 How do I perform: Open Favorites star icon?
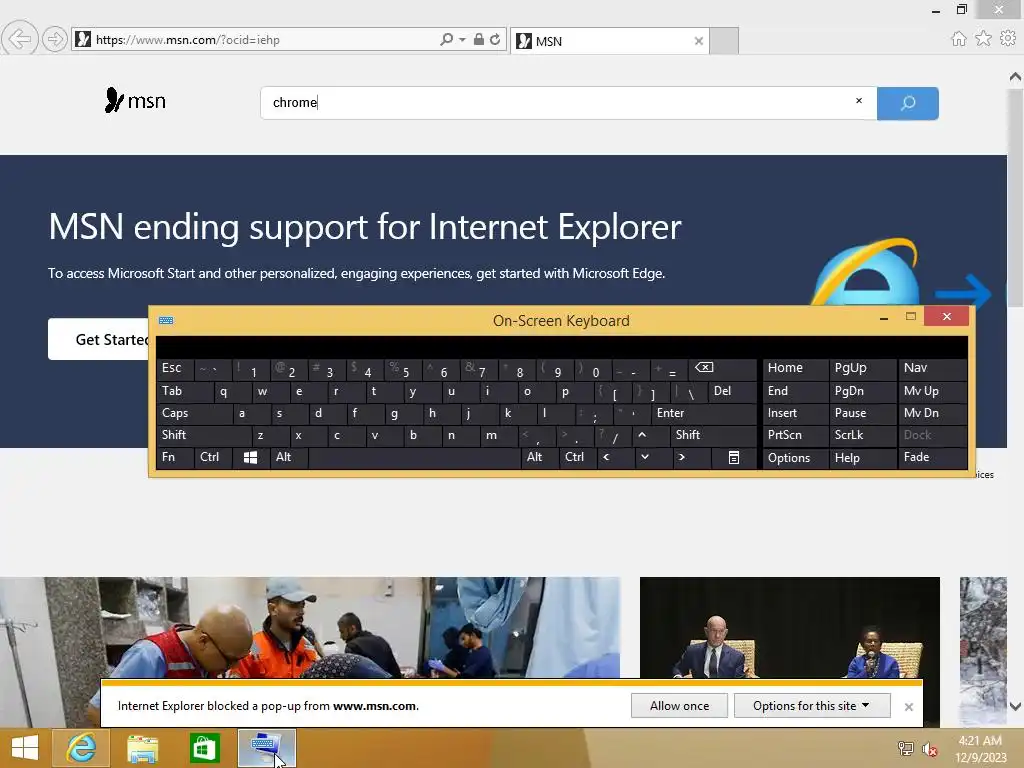(x=983, y=39)
